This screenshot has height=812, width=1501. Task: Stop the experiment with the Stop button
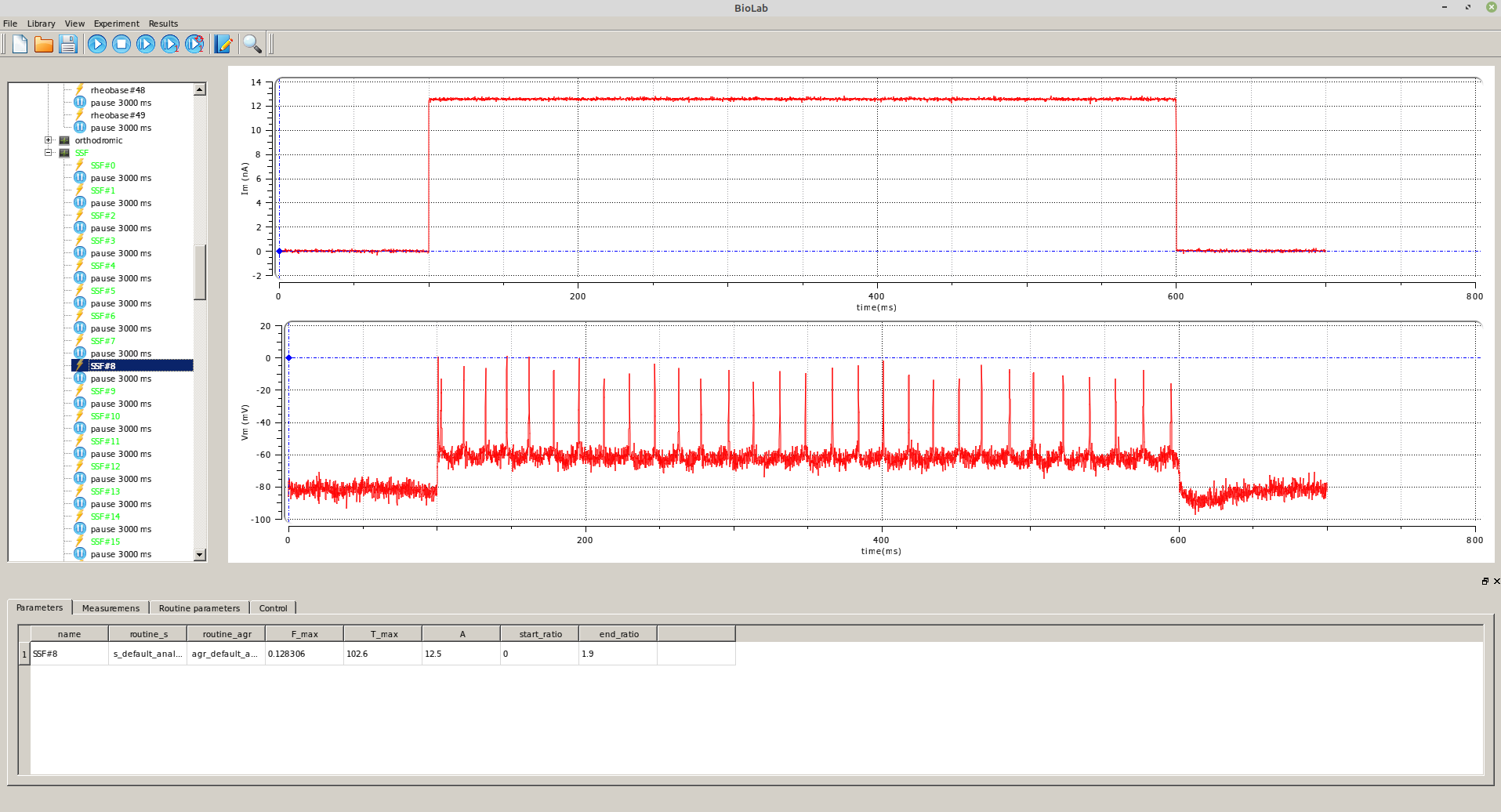pos(121,44)
